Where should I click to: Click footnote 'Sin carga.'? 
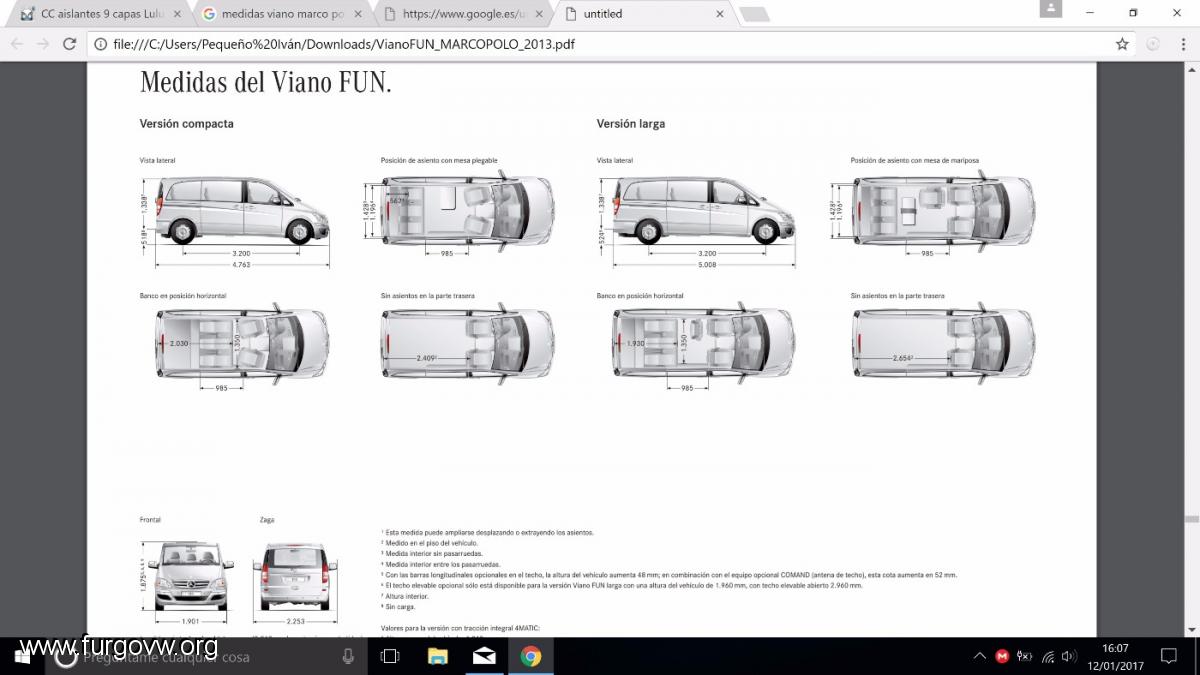point(398,607)
